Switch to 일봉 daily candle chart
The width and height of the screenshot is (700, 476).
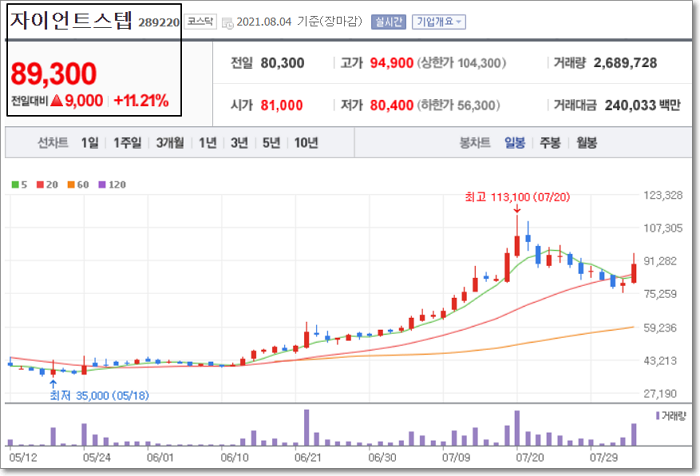(515, 143)
